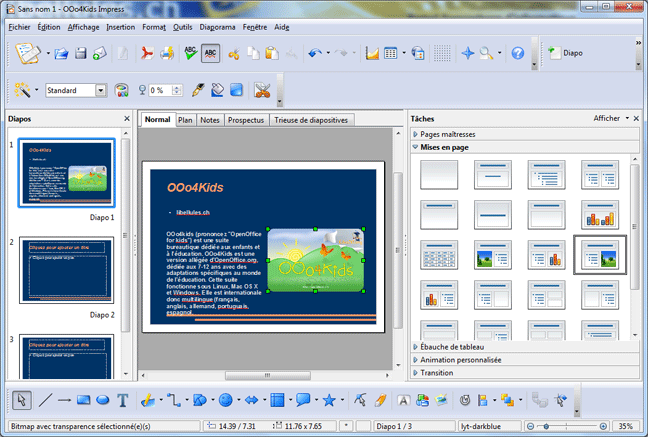Click the Copy icon
The width and height of the screenshot is (648, 437).
point(253,53)
